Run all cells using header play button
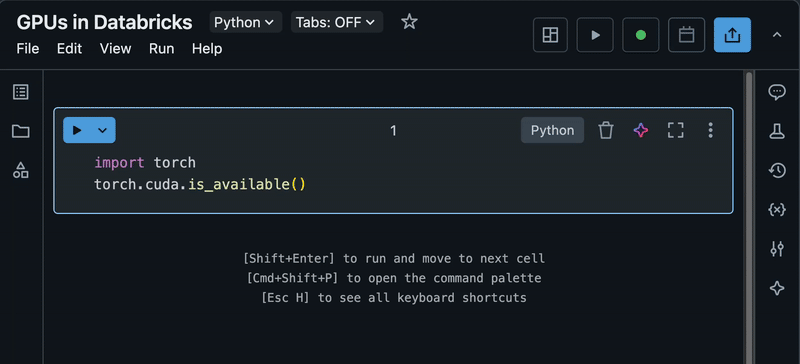800x364 pixels. [x=595, y=35]
